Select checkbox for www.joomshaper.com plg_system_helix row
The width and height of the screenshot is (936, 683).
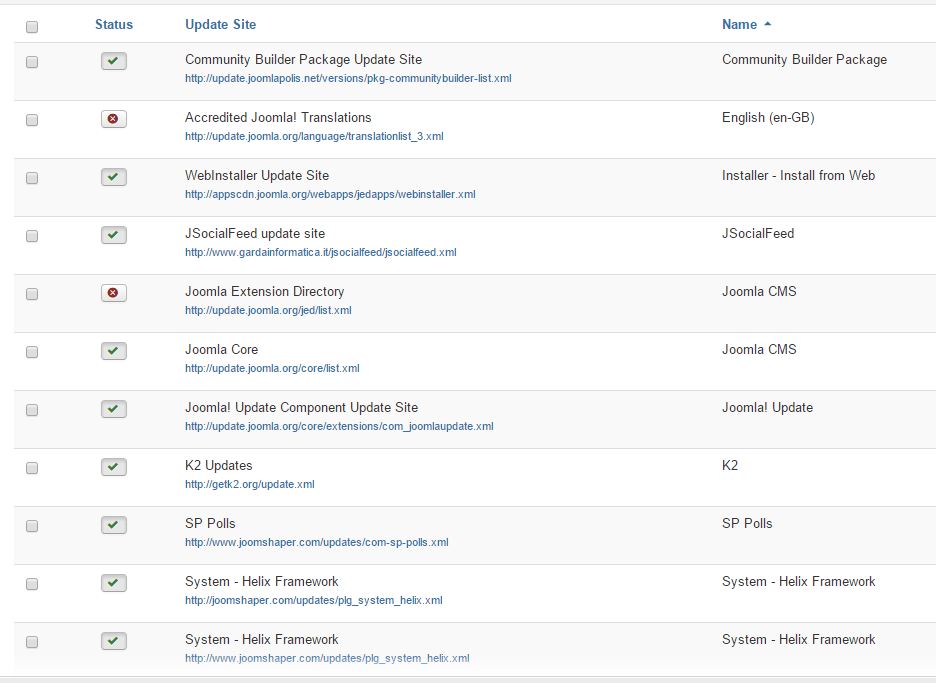tap(32, 642)
